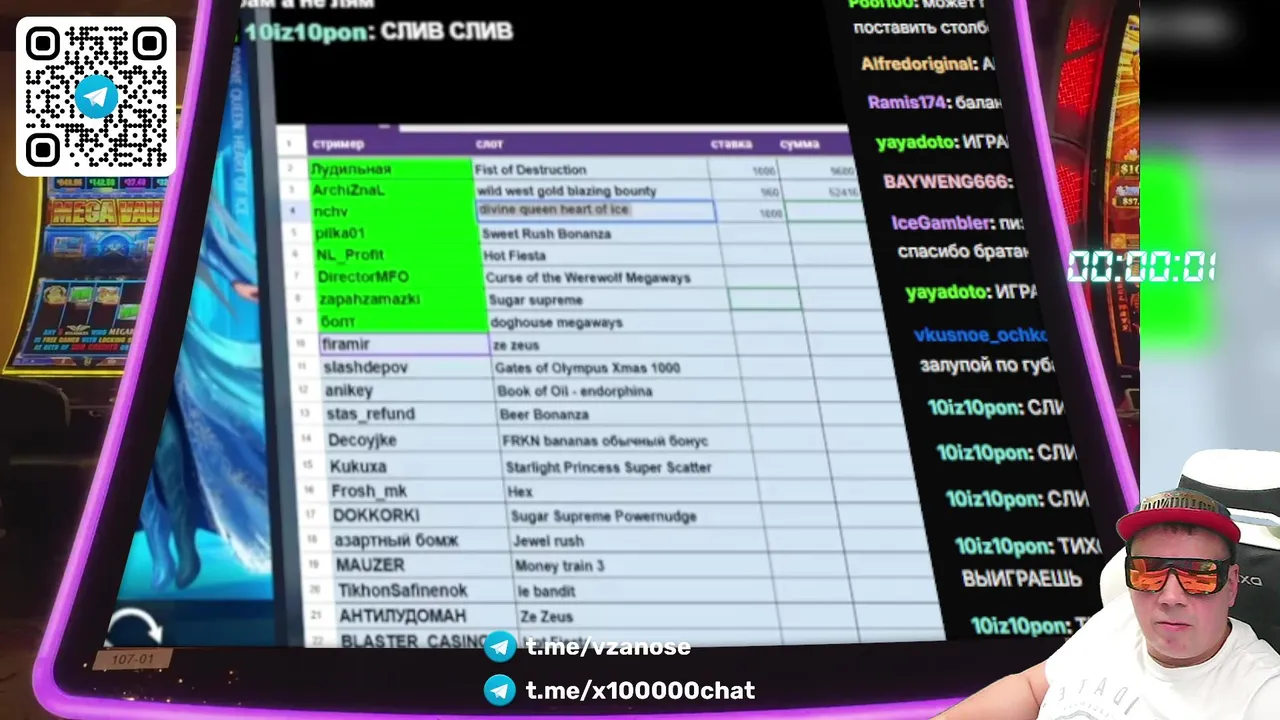The image size is (1280, 720).
Task: Select the 'Лудильная' streamer cell
Action: (390, 169)
